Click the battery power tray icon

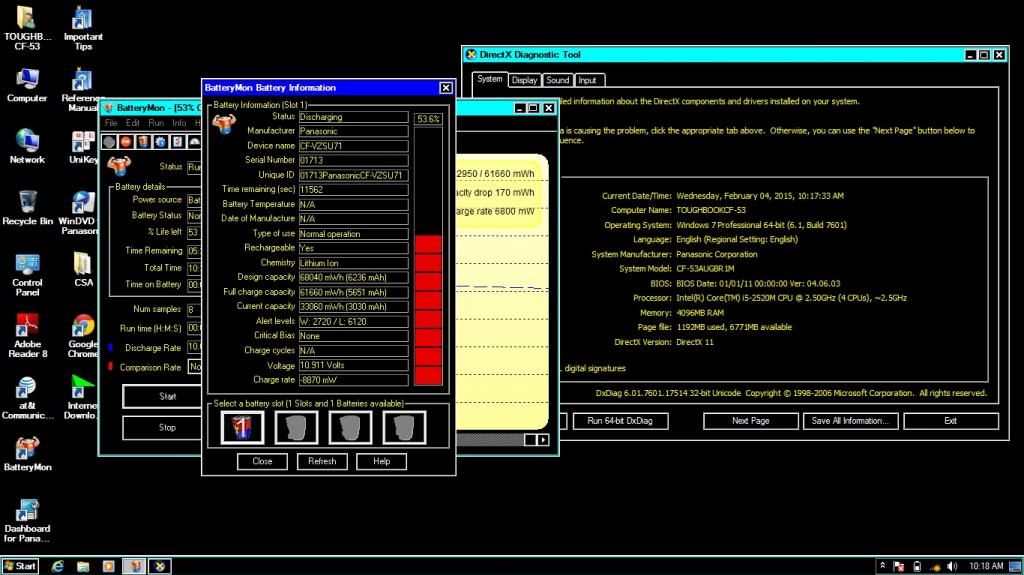917,567
